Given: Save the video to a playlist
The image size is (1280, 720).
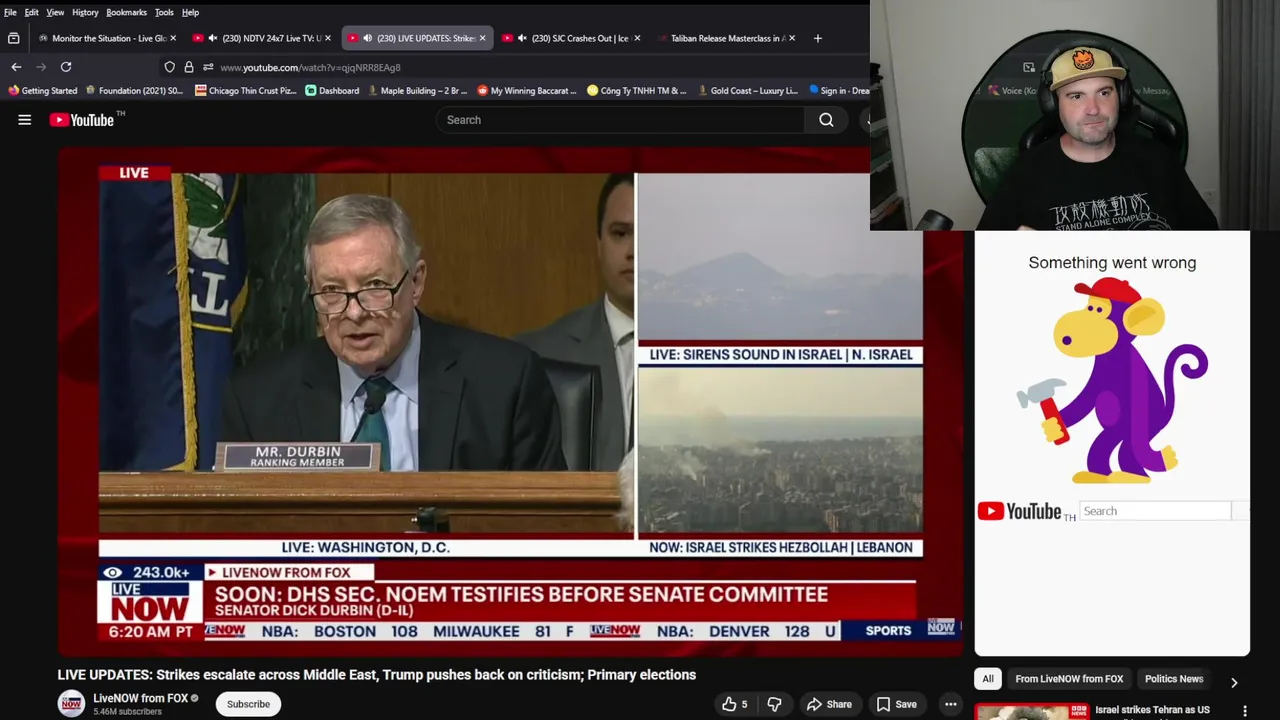Looking at the screenshot, I should point(896,704).
